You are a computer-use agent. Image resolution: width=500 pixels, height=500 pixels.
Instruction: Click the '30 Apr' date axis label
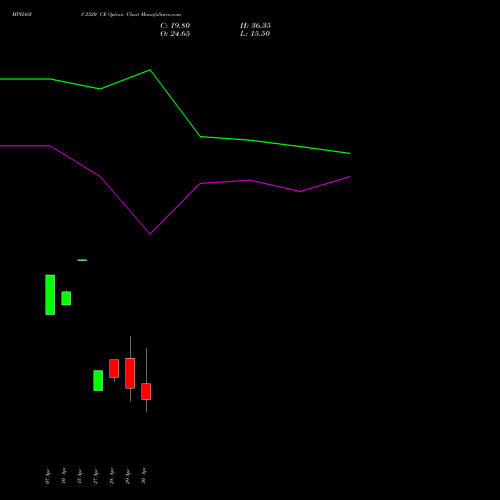click(x=144, y=476)
